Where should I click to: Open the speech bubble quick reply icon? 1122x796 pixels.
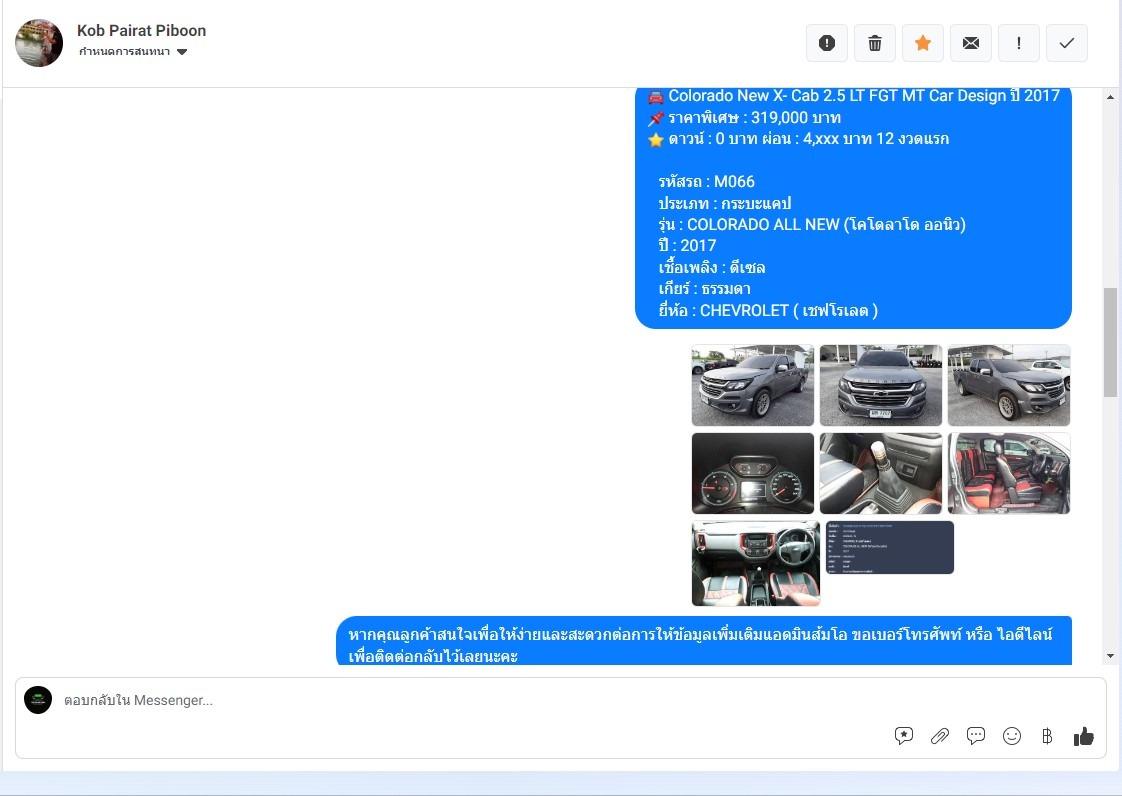[x=975, y=736]
